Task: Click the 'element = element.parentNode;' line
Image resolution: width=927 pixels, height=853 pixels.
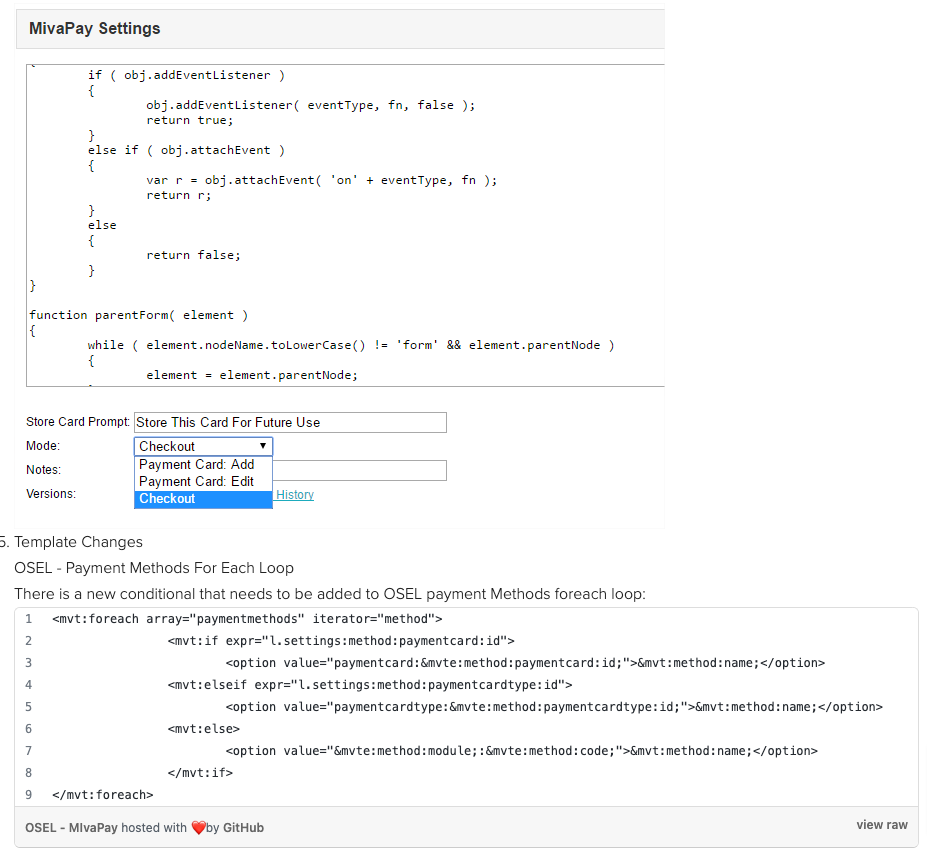Action: pos(252,375)
